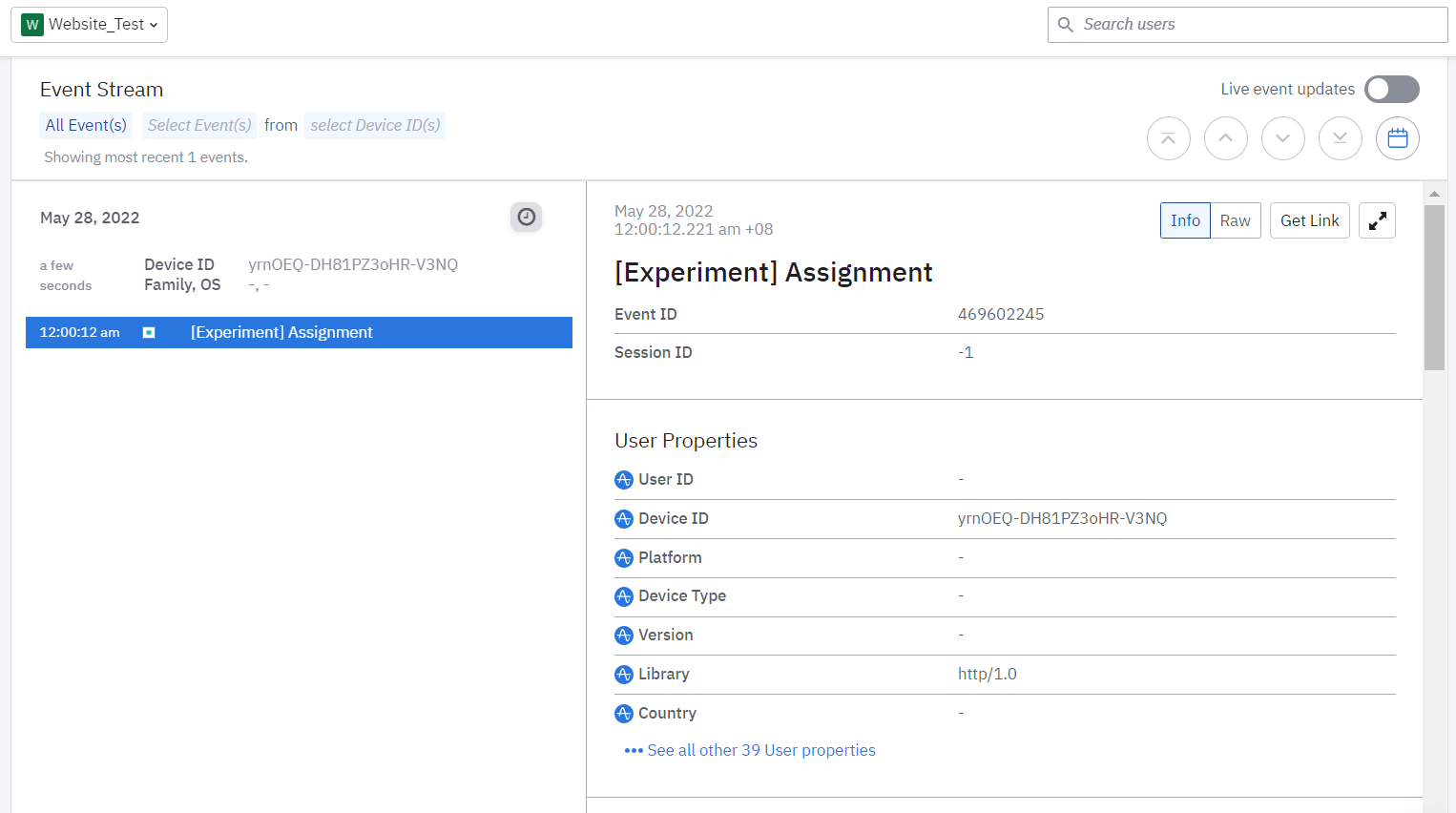Expand event details to full screen
Screen dimensions: 1456x813
pyautogui.click(x=1377, y=220)
